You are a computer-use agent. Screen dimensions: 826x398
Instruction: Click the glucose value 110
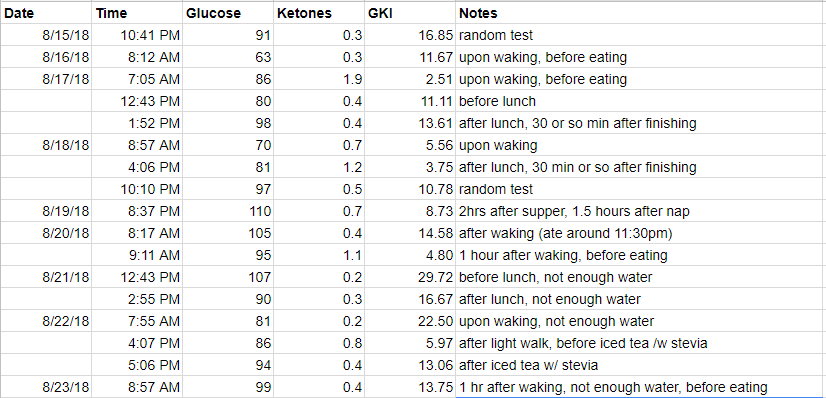tap(228, 211)
